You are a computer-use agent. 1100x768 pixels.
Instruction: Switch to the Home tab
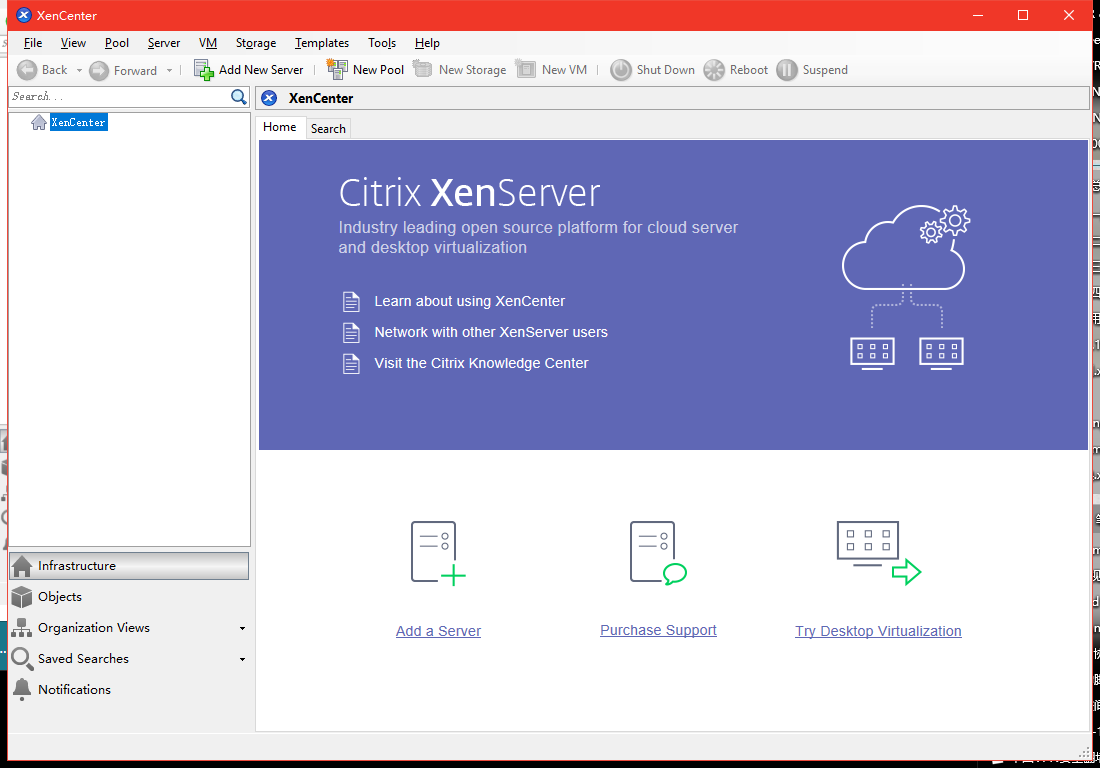pyautogui.click(x=280, y=127)
